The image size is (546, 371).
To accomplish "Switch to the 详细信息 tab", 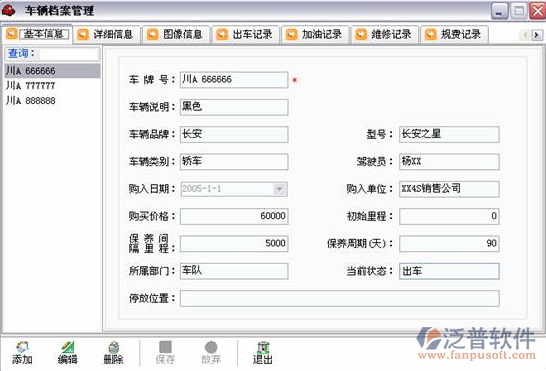I will click(x=107, y=34).
